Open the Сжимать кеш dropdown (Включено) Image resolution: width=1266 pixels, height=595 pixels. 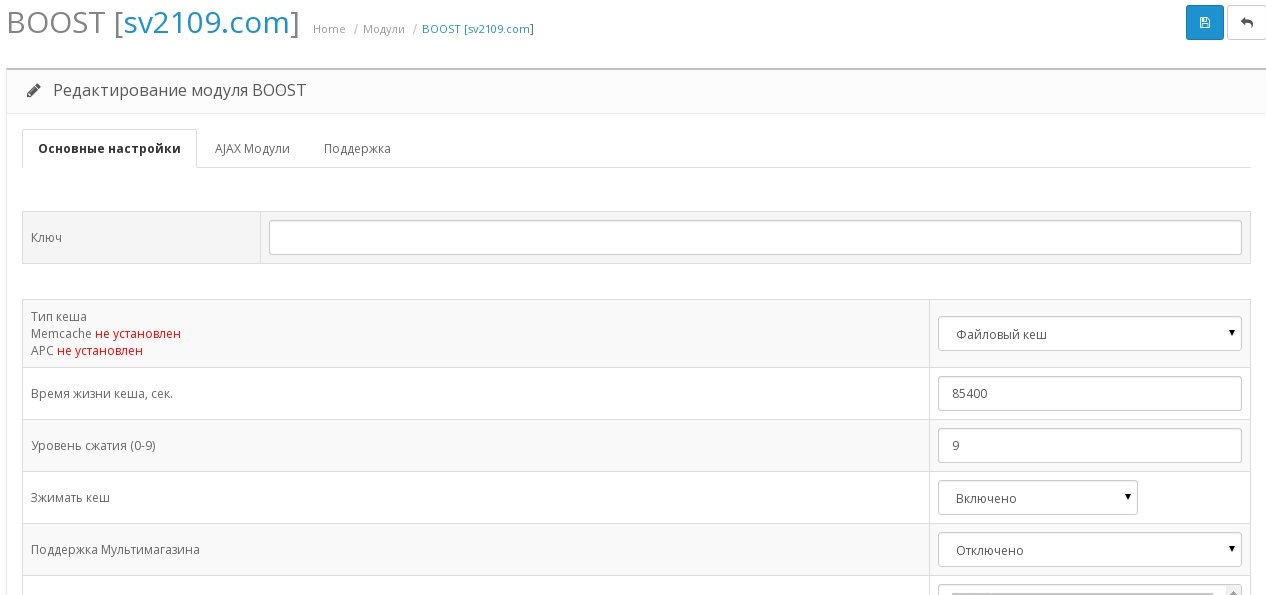pyautogui.click(x=1037, y=498)
